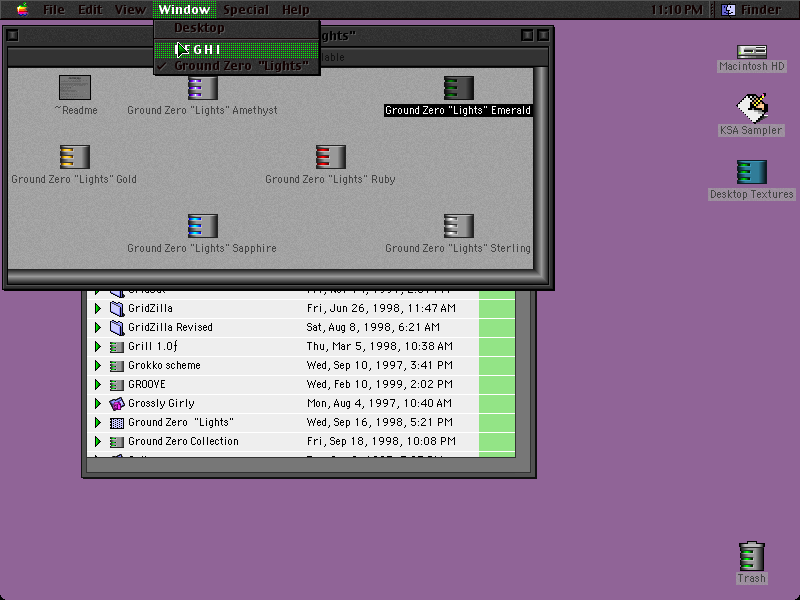Screen dimensions: 800x600
Task: Open the View menu
Action: (130, 10)
